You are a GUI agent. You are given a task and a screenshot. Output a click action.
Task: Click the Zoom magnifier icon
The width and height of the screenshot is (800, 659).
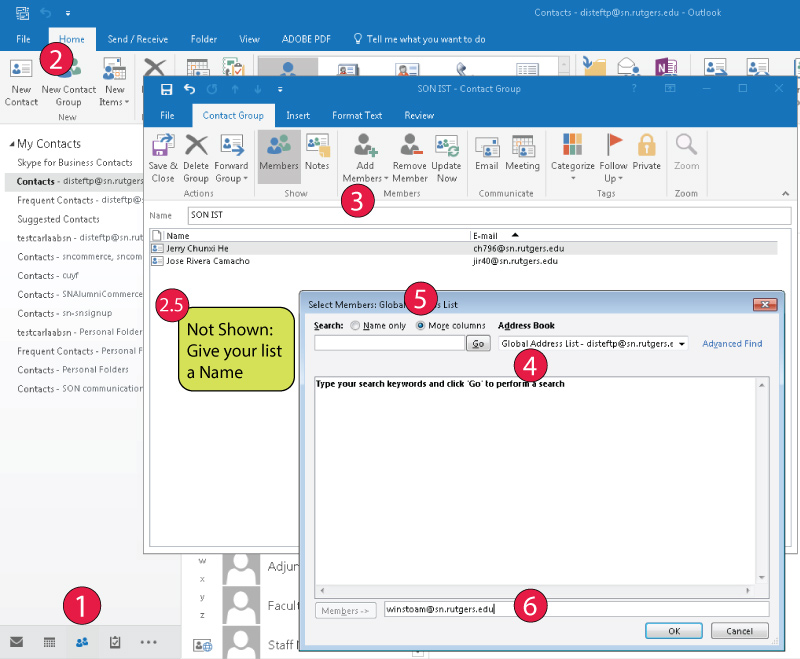pos(686,144)
